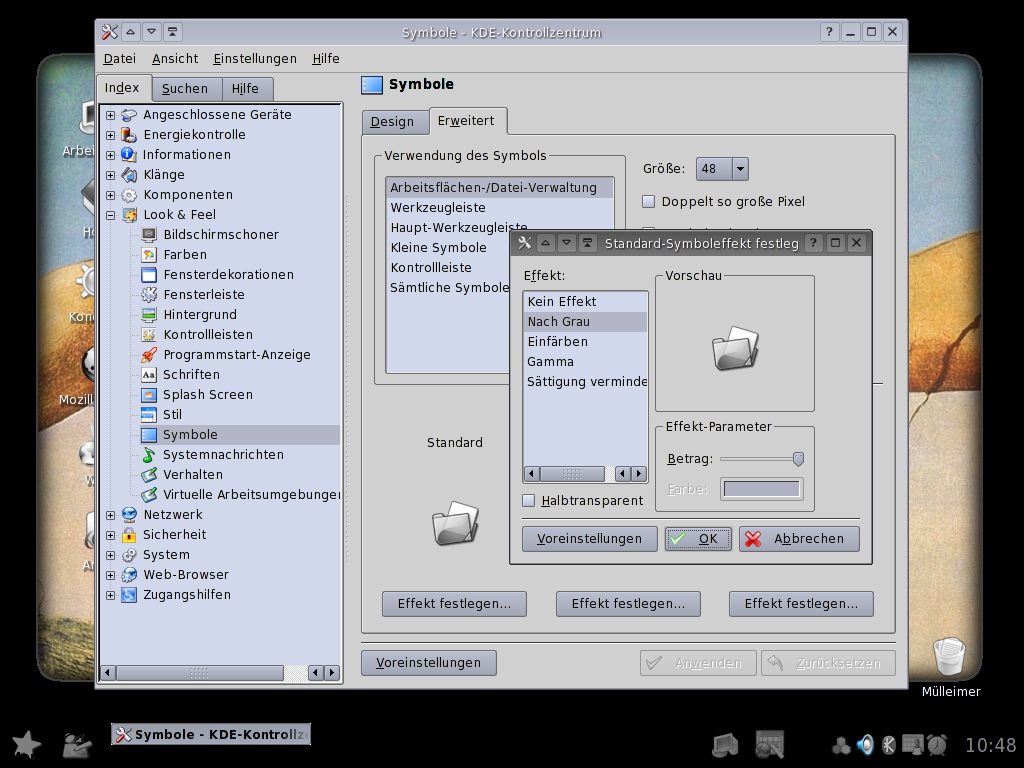Click the Komponenten gear icon
1024x768 pixels.
tap(129, 195)
